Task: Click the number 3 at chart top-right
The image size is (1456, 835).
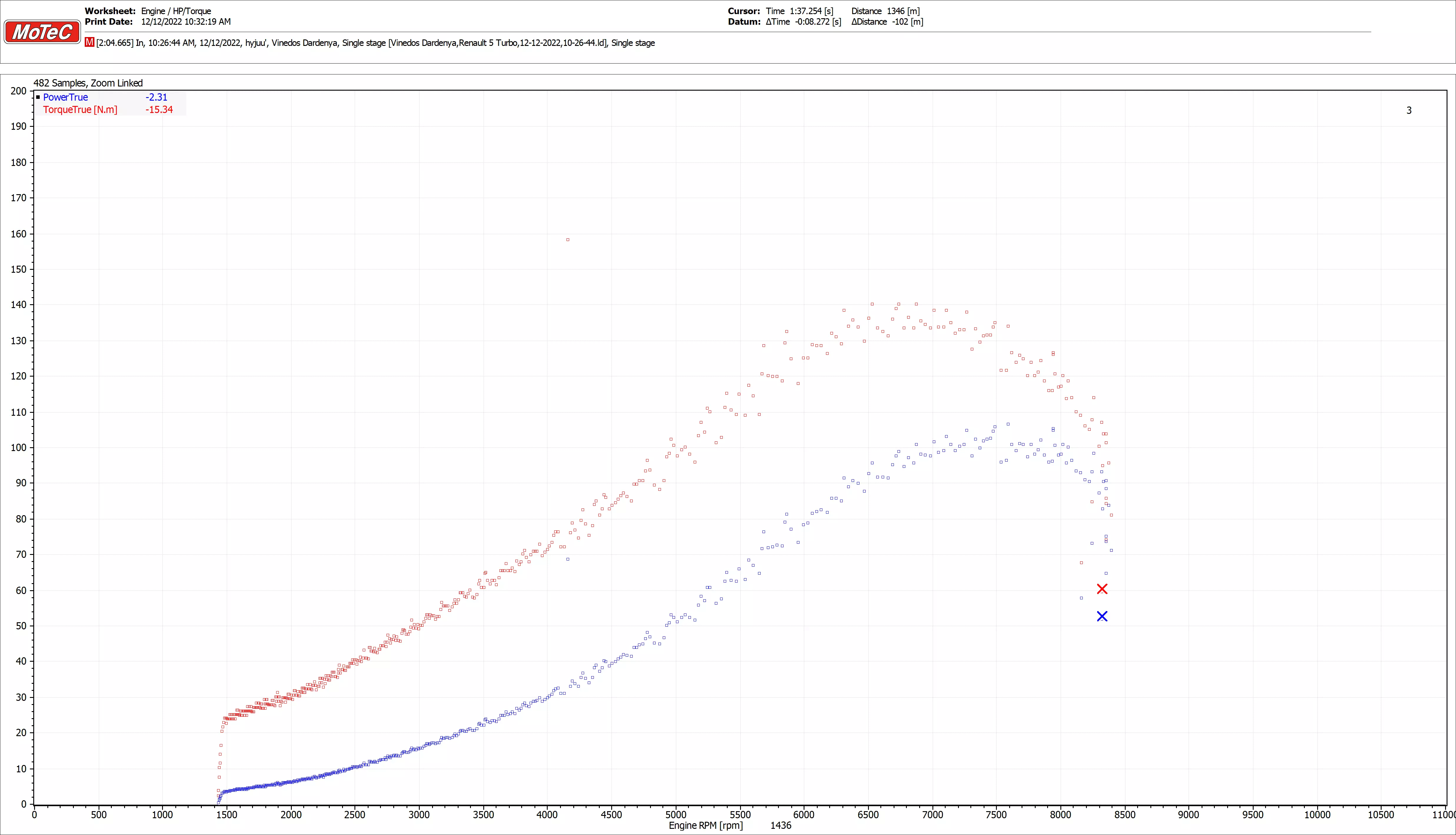Action: pos(1409,110)
